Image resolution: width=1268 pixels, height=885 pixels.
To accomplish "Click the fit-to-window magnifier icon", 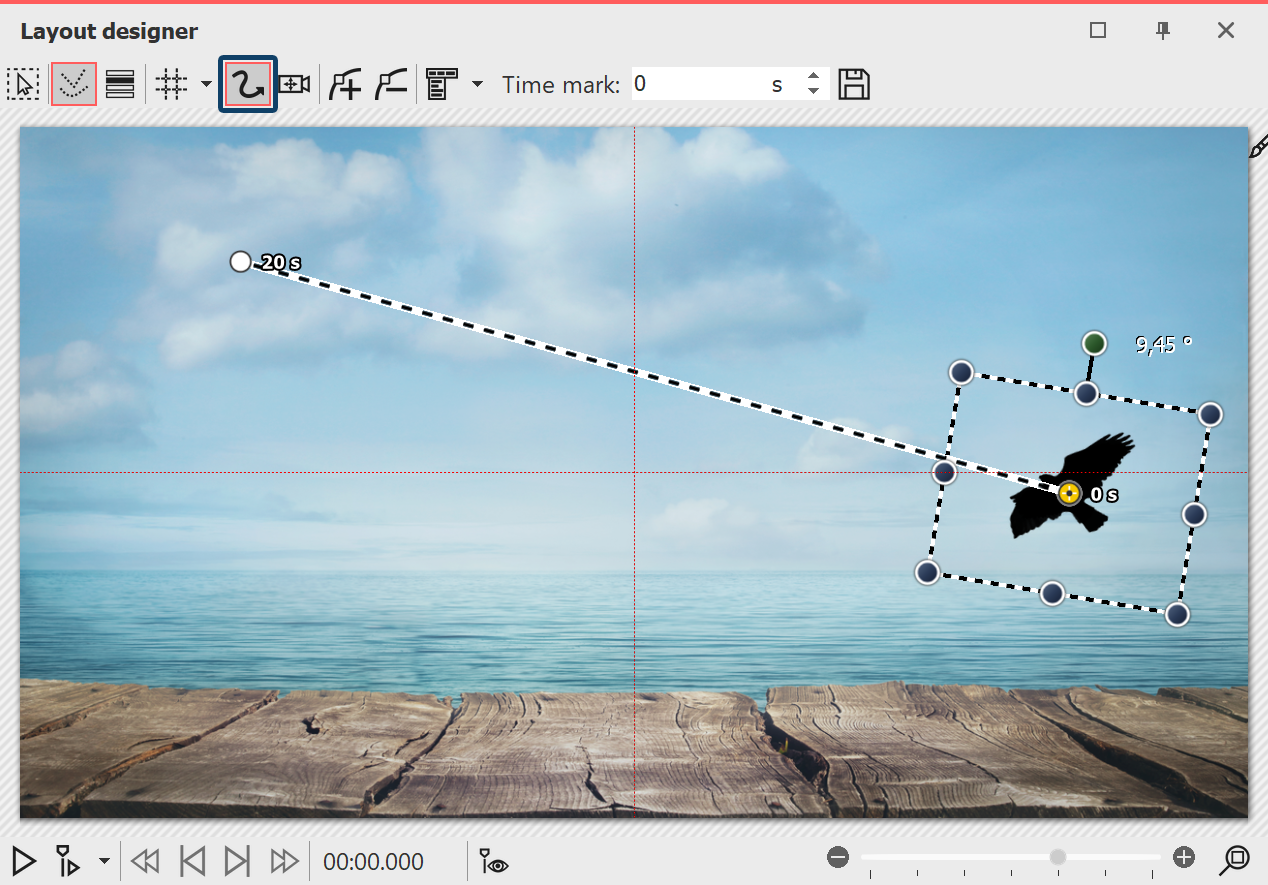I will [x=1236, y=859].
